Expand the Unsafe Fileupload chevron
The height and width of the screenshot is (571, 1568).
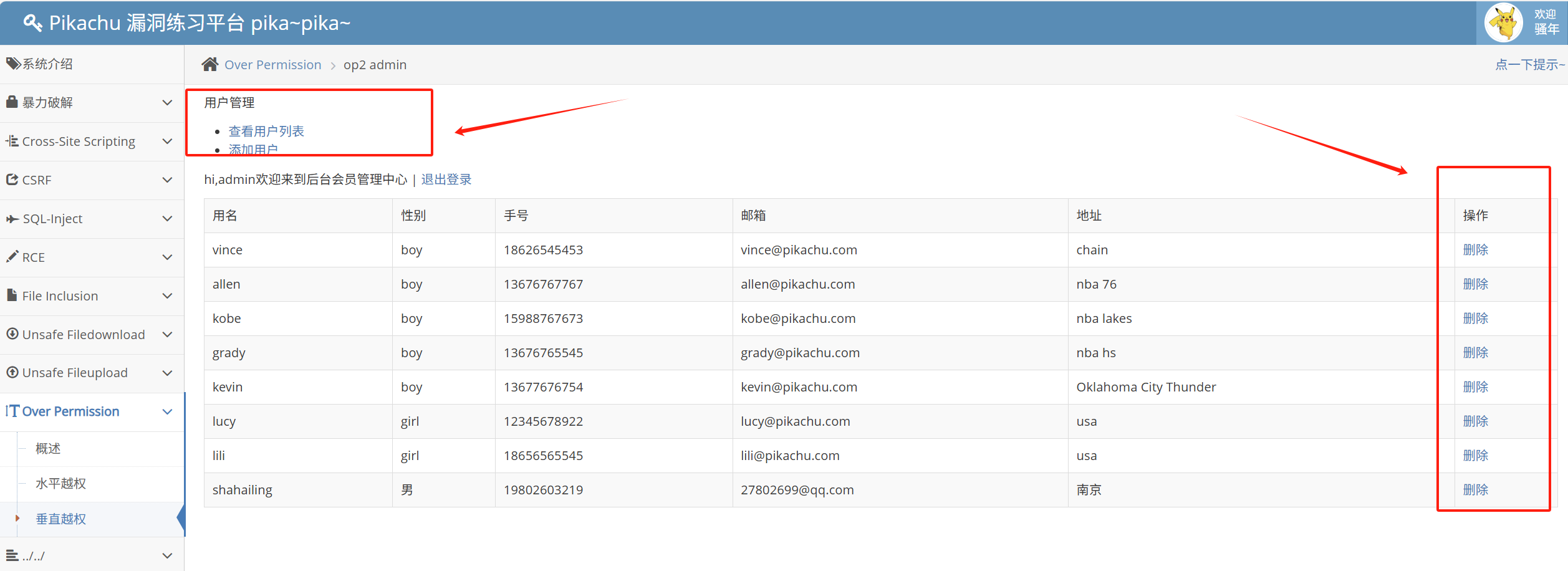[x=167, y=373]
